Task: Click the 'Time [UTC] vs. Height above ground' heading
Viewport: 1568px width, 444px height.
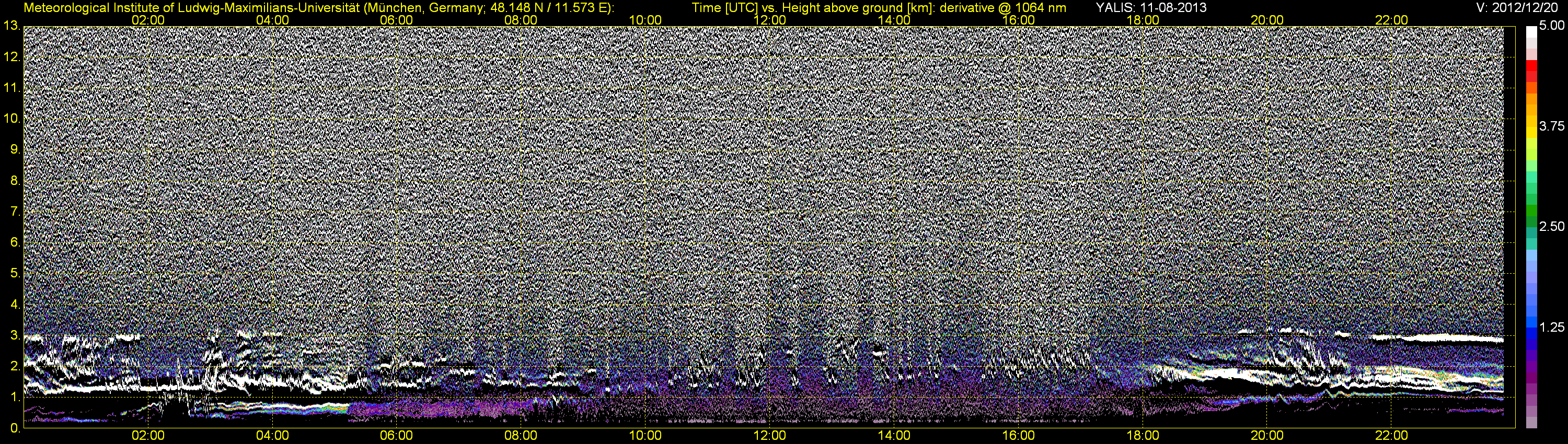Action: coord(879,8)
